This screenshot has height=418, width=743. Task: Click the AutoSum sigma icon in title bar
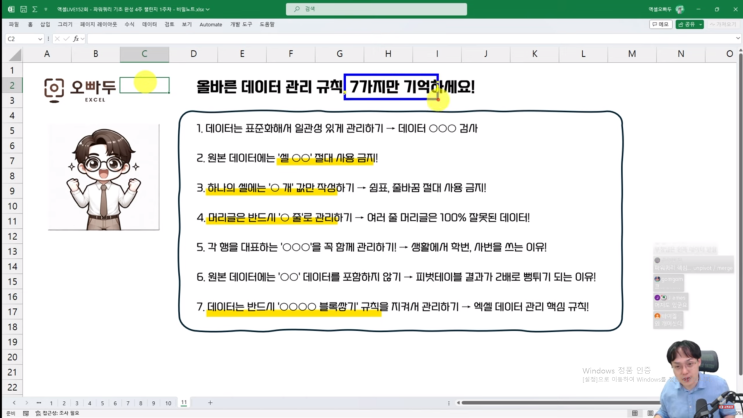35,9
